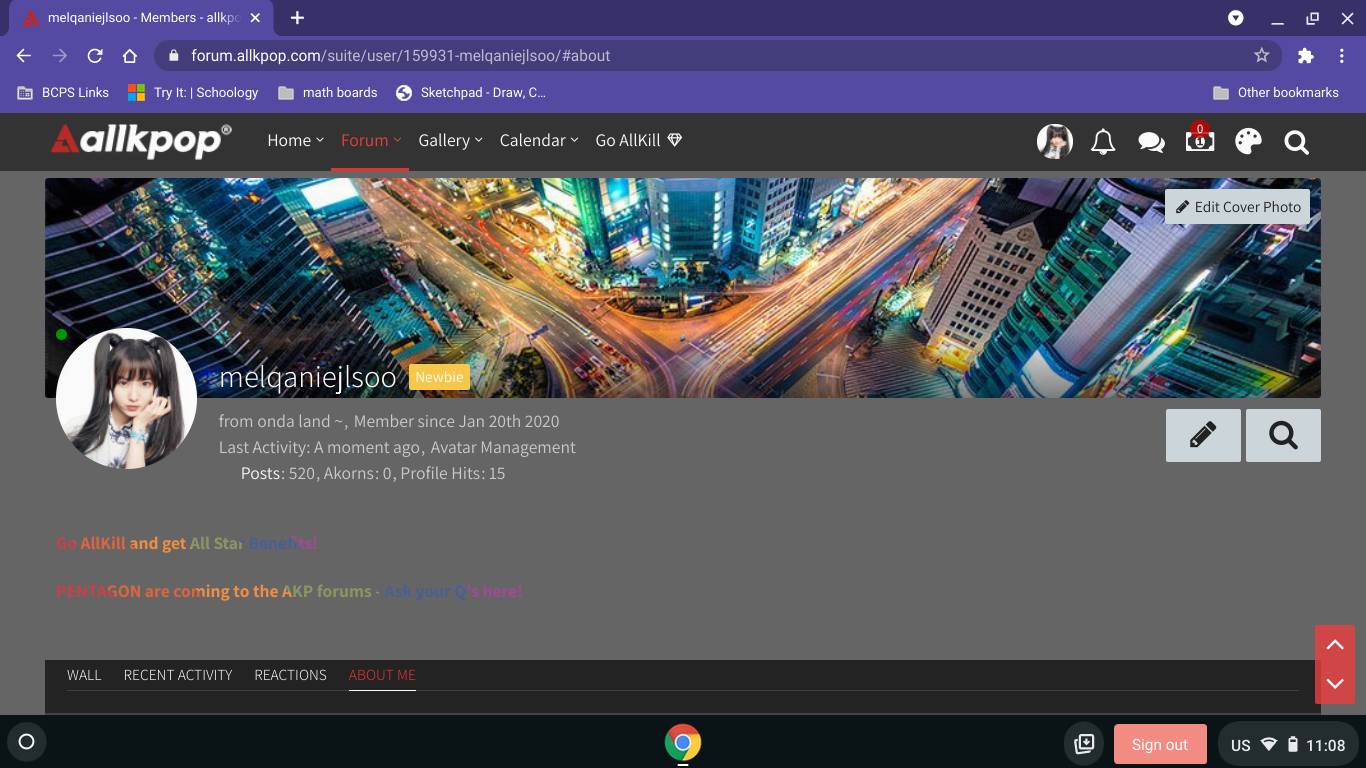Open Other bookmarks folder
This screenshot has height=768, width=1366.
[x=1276, y=92]
